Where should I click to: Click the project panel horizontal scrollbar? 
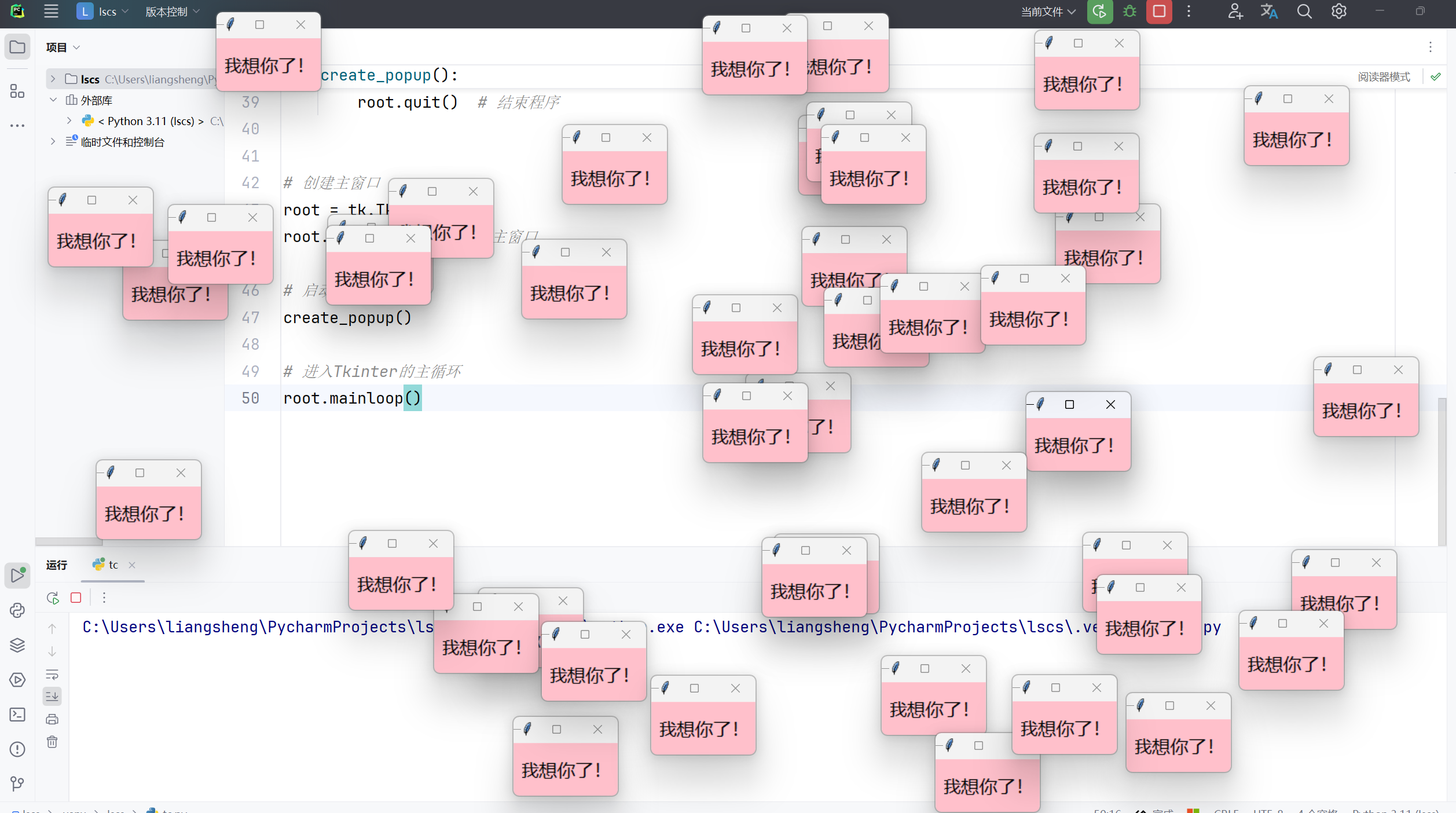tap(69, 541)
